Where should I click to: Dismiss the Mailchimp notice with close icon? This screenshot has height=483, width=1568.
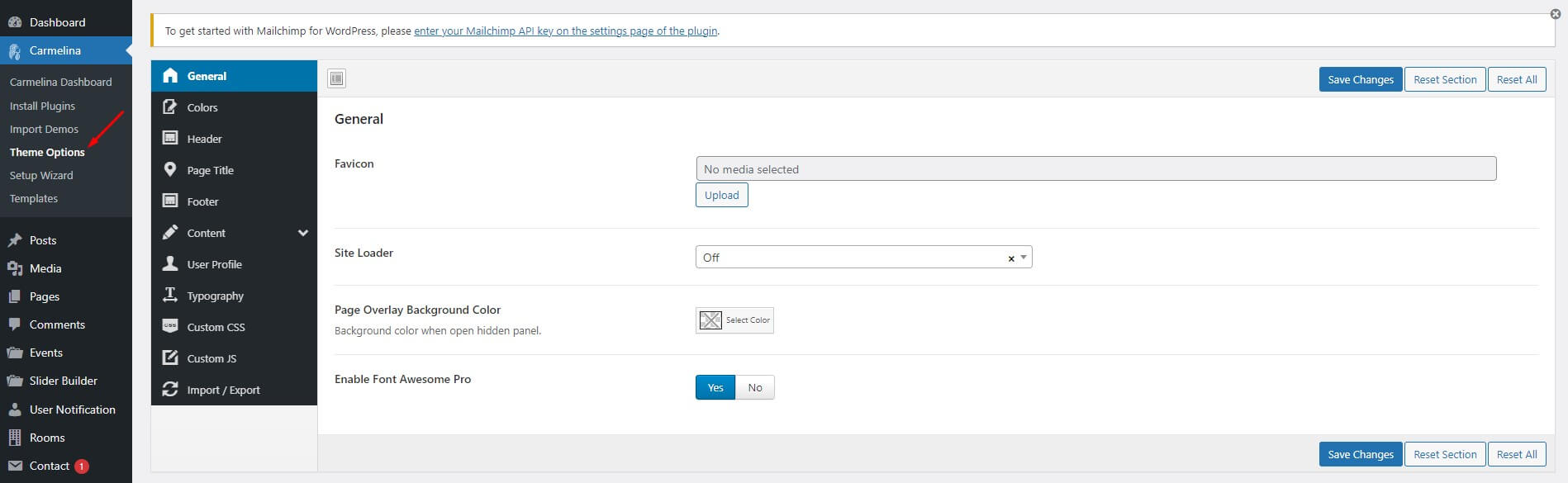point(1556,14)
